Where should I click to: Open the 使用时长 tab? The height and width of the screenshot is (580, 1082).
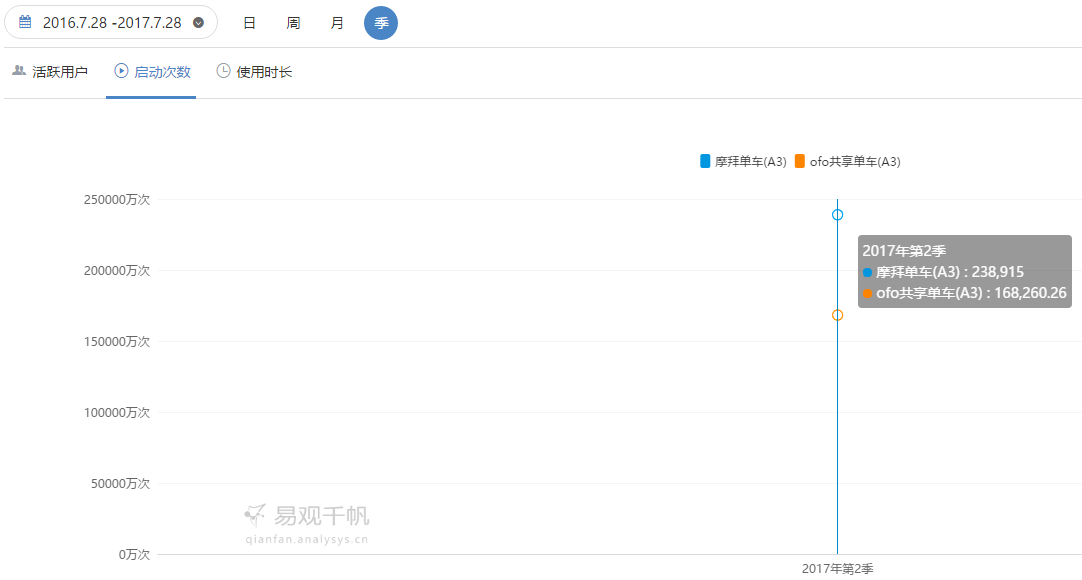[x=264, y=72]
